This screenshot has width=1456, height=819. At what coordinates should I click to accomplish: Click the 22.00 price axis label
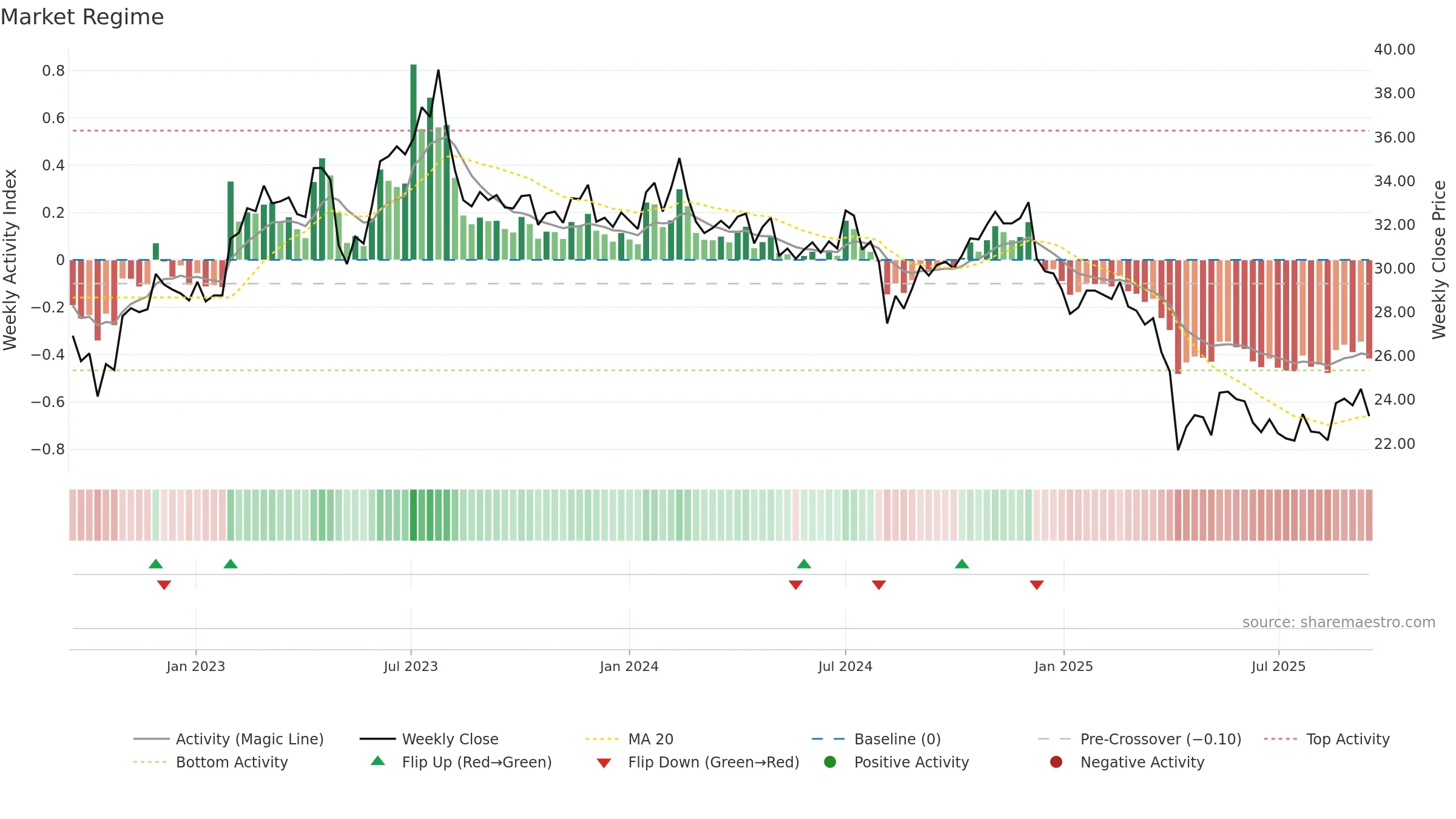pyautogui.click(x=1395, y=443)
